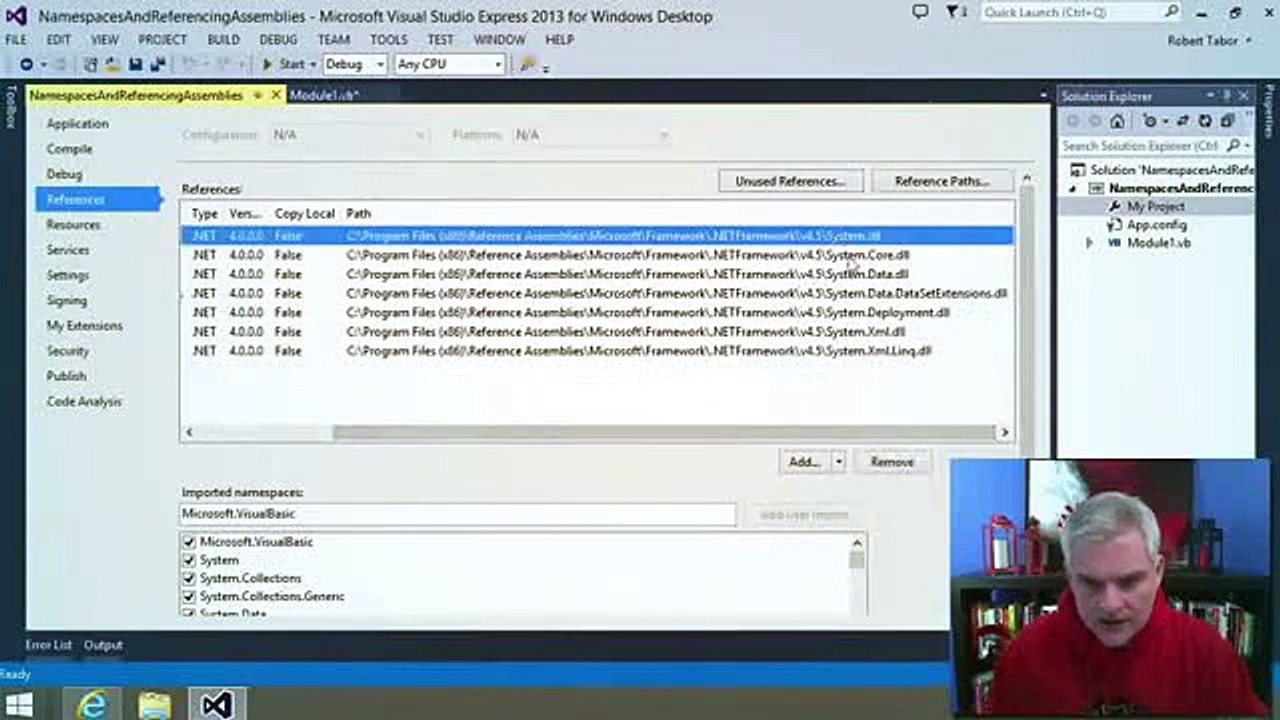Close the NamespacesAndReferencingAssemblies tab
The image size is (1280, 720).
click(276, 95)
